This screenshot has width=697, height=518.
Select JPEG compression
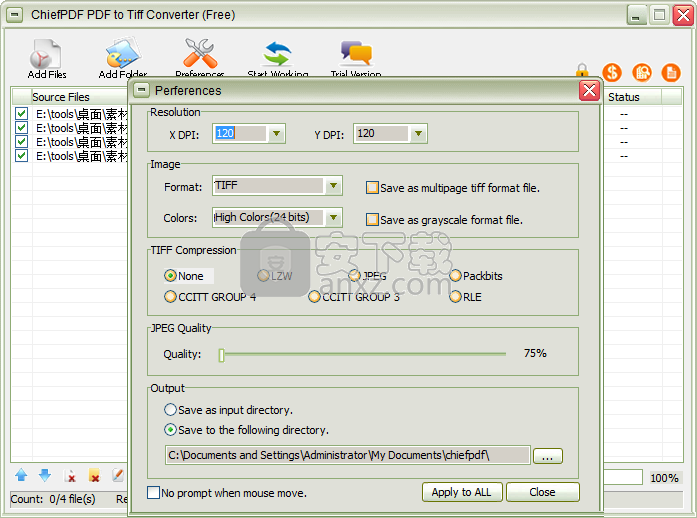(354, 276)
